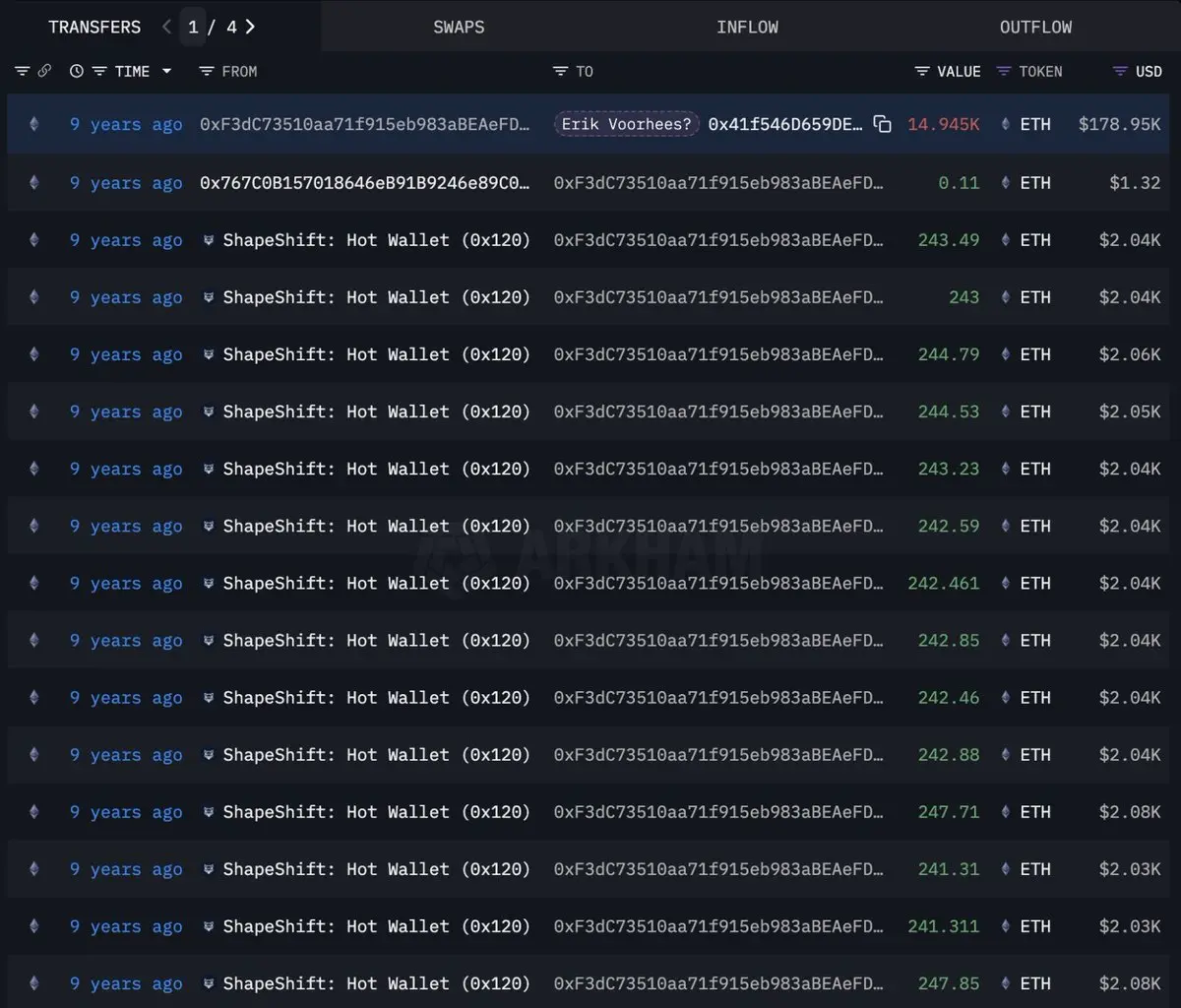
Task: Click timestamp of the 14.945K transfer
Action: pyautogui.click(x=126, y=124)
